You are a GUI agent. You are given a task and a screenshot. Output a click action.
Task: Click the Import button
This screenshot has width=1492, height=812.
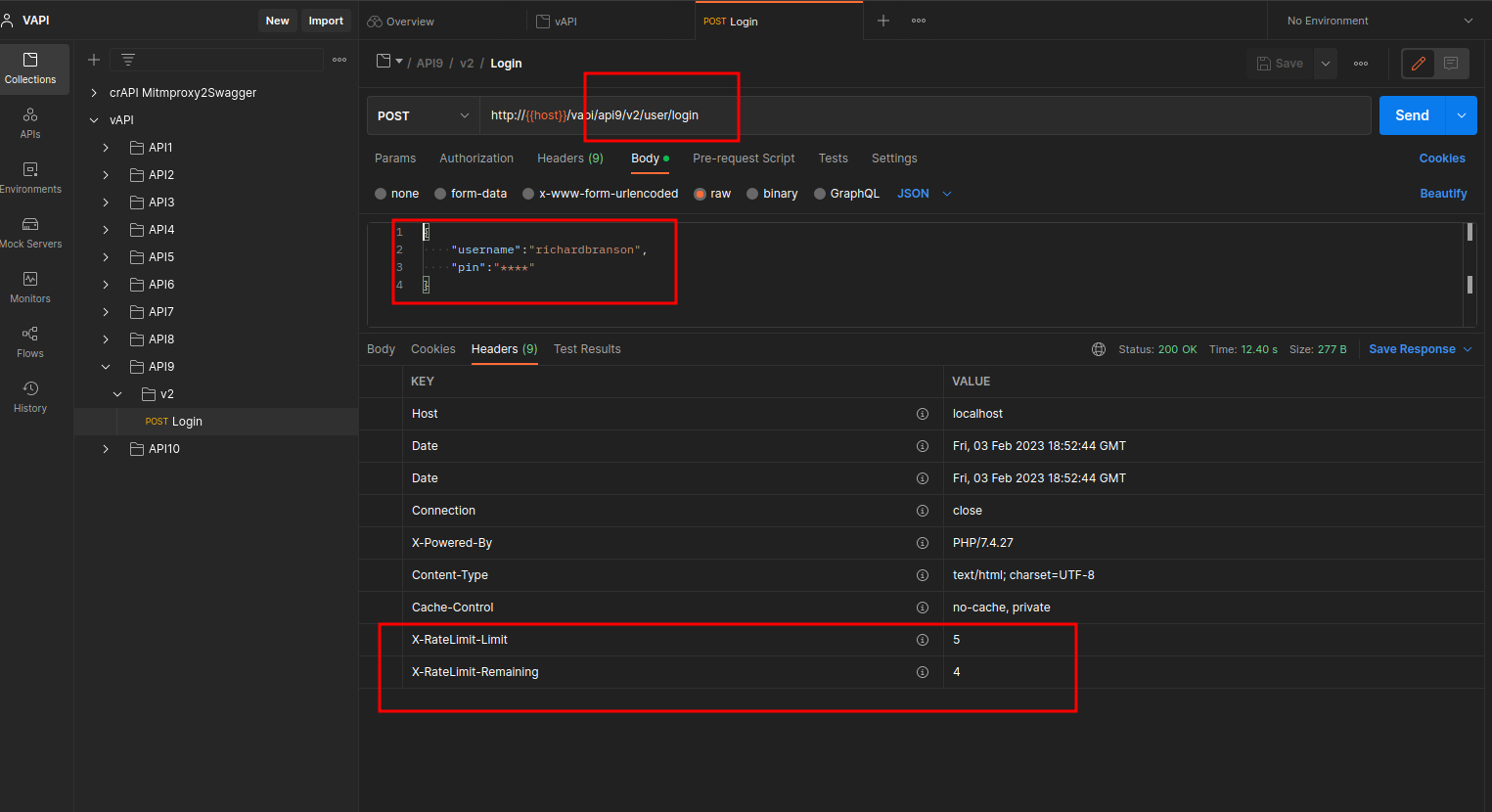326,21
